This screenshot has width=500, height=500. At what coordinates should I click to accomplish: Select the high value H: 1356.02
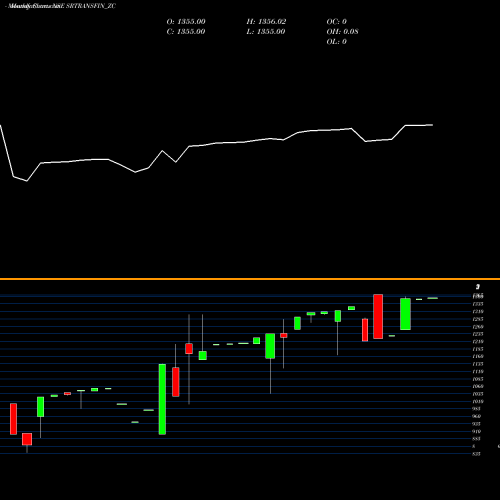coord(266,22)
